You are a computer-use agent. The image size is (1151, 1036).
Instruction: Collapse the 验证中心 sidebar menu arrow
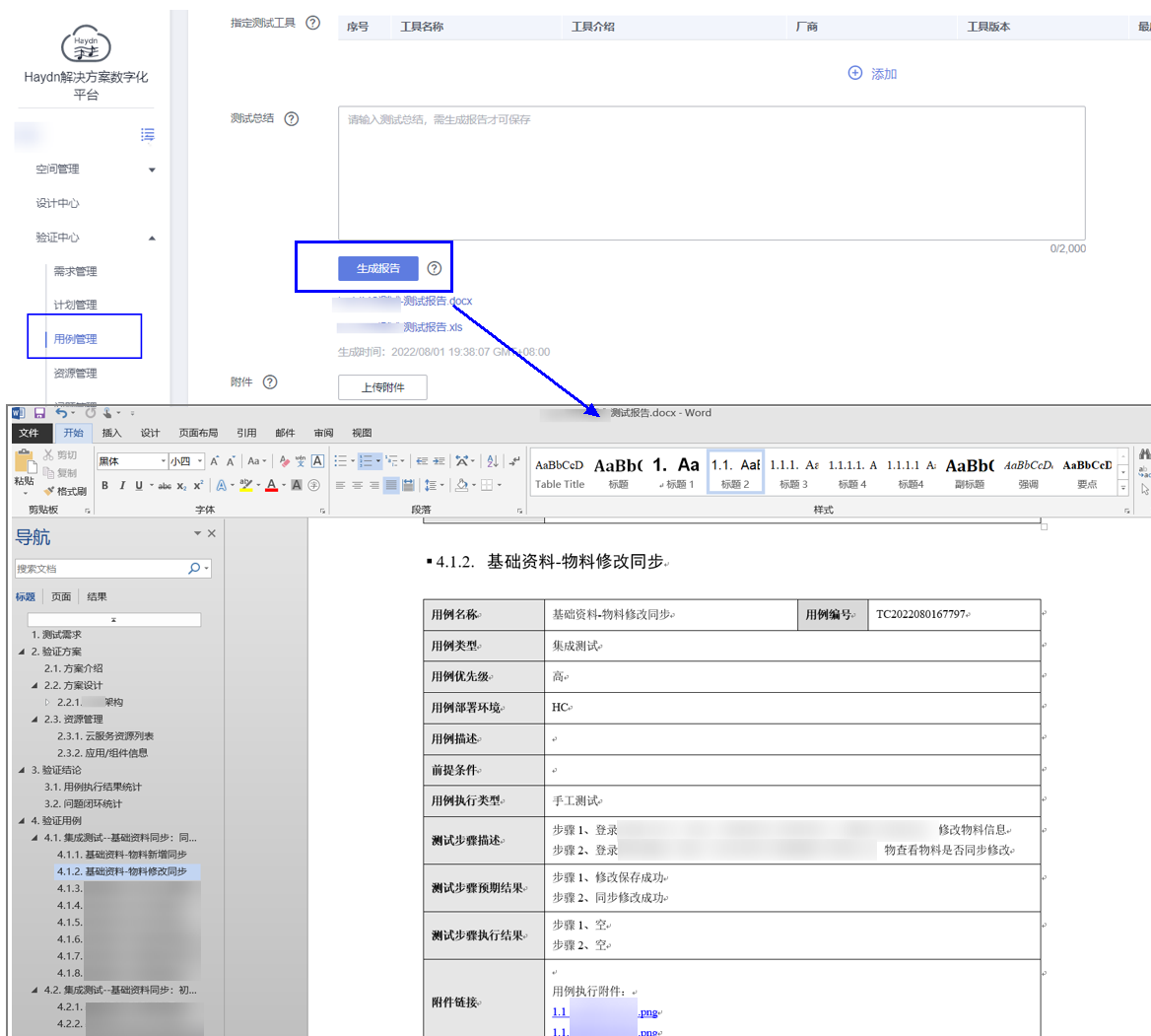tap(152, 238)
